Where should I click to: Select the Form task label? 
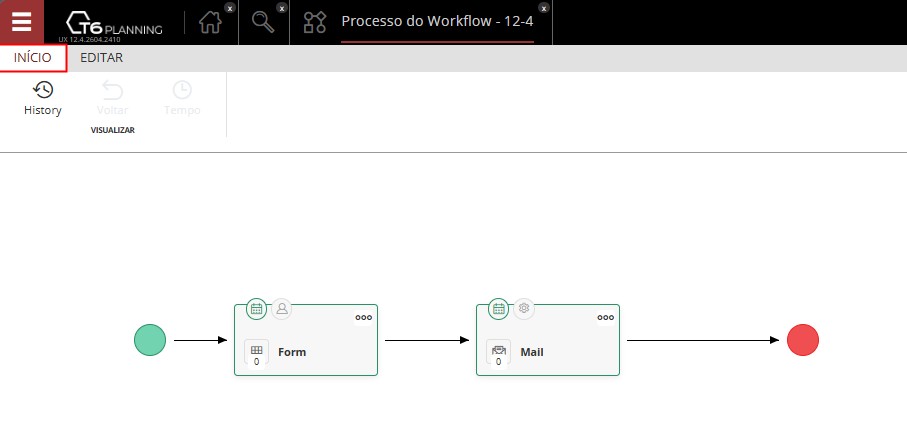coord(292,352)
